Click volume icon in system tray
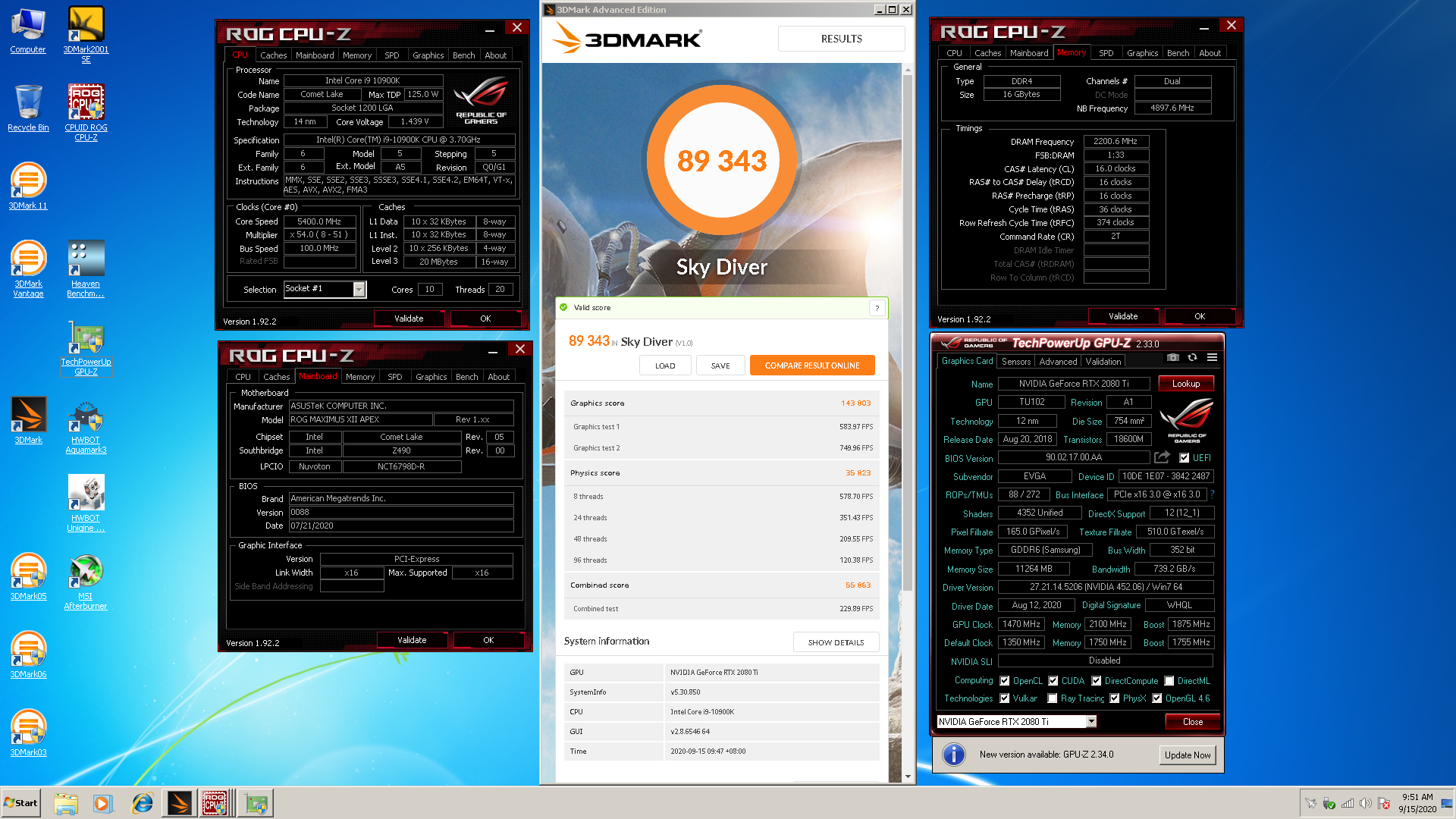This screenshot has width=1456, height=819. pyautogui.click(x=1365, y=803)
